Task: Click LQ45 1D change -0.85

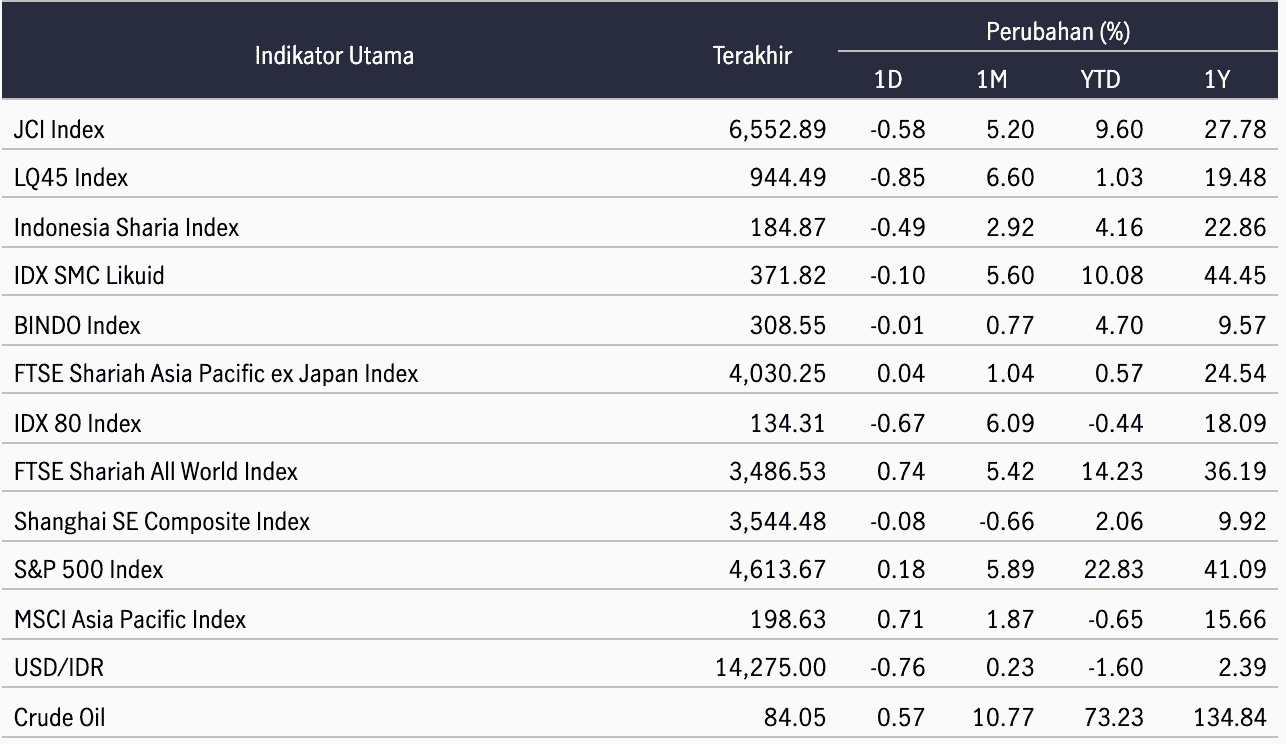Action: tap(897, 178)
